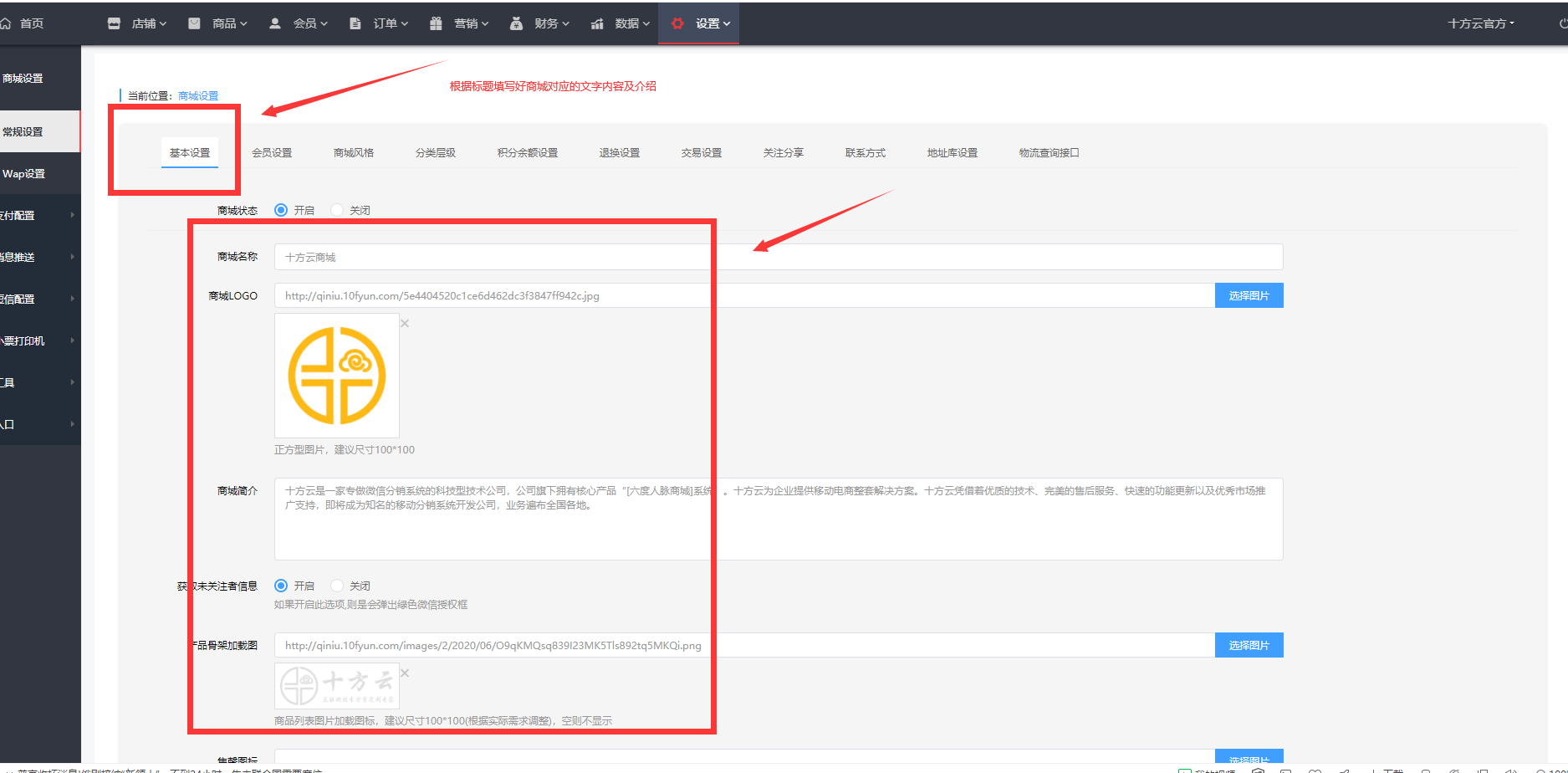This screenshot has width=1568, height=773.
Task: Open the 交易设置 tab
Action: click(x=701, y=153)
